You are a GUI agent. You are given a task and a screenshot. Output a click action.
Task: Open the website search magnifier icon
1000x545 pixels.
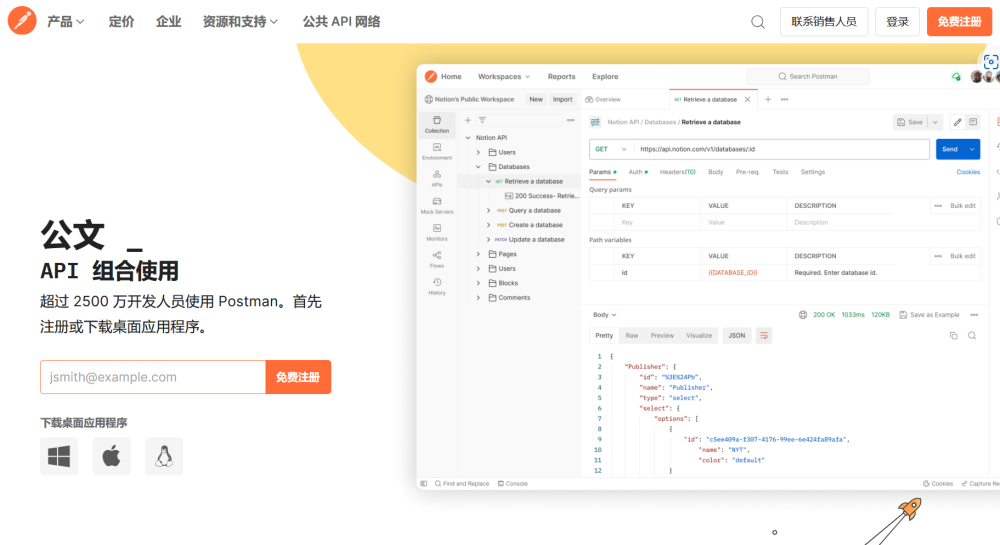click(x=758, y=22)
